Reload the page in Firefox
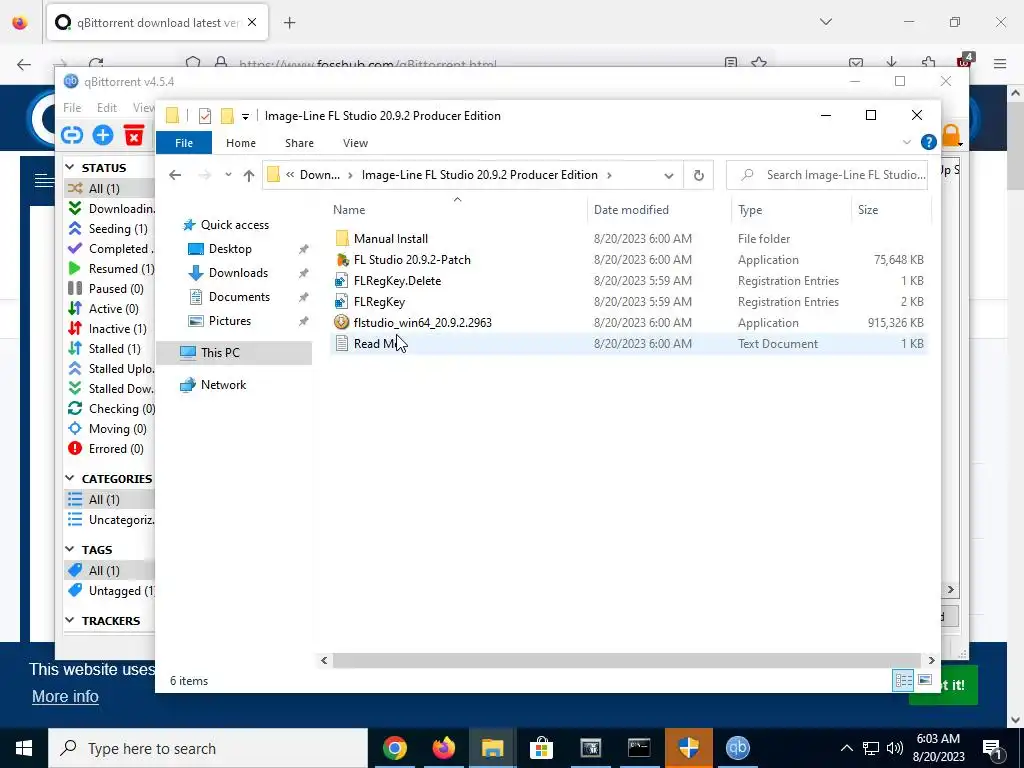 [x=96, y=64]
